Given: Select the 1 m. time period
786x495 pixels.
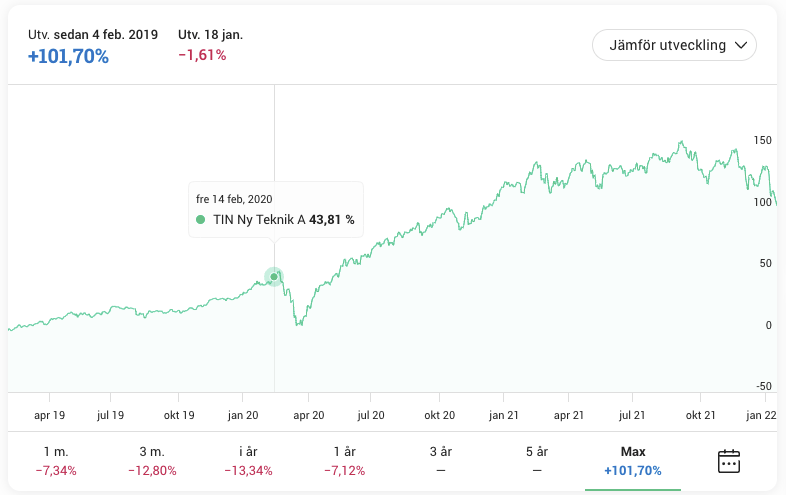Looking at the screenshot, I should (x=56, y=461).
